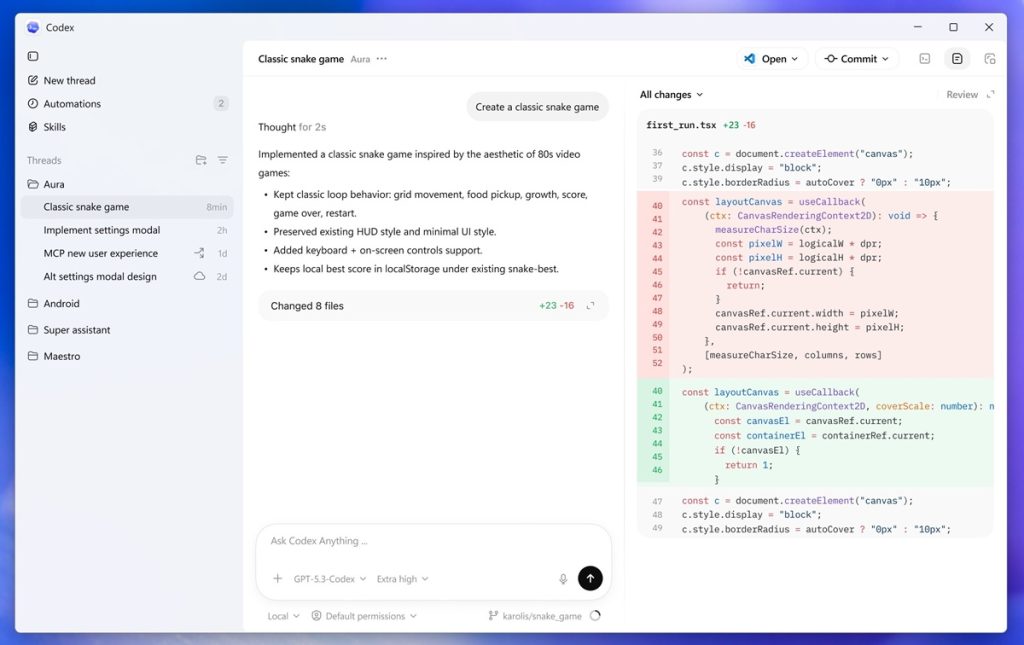The height and width of the screenshot is (645, 1024).
Task: Click the Commit button
Action: [x=856, y=59]
